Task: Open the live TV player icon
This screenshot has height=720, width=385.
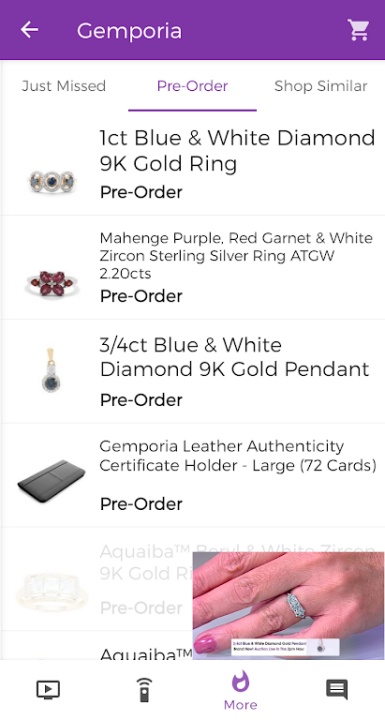Action: (x=48, y=689)
